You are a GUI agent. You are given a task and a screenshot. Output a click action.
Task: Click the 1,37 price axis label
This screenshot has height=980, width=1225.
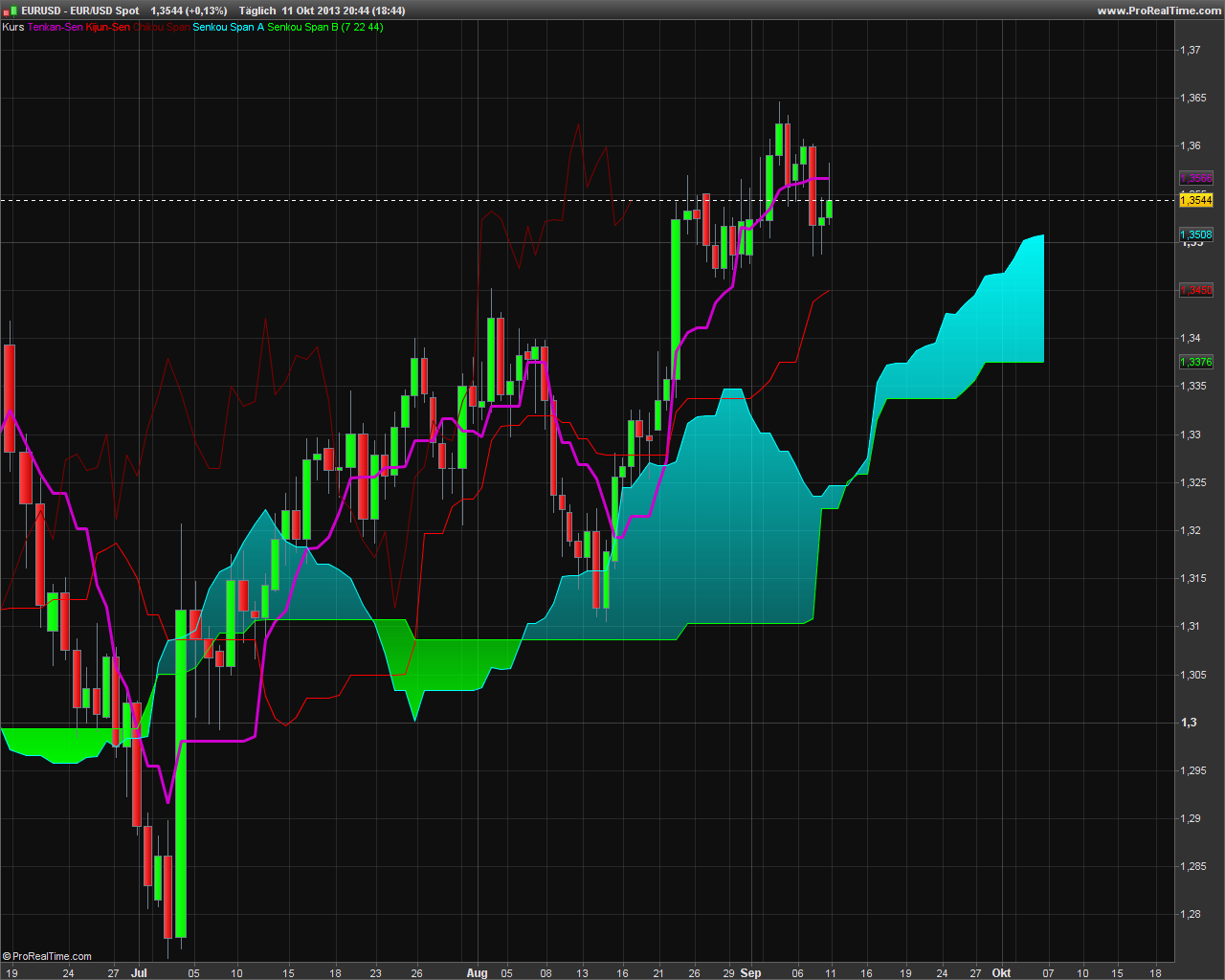[1191, 50]
